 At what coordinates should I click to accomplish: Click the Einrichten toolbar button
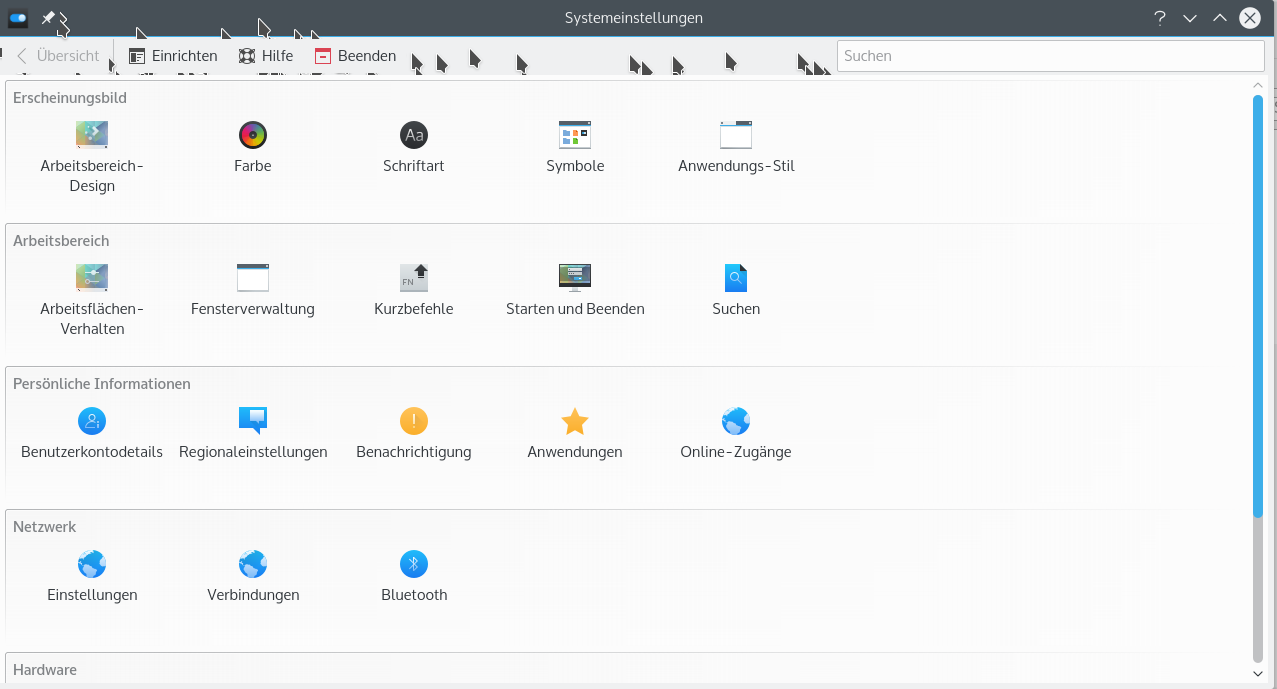(173, 56)
